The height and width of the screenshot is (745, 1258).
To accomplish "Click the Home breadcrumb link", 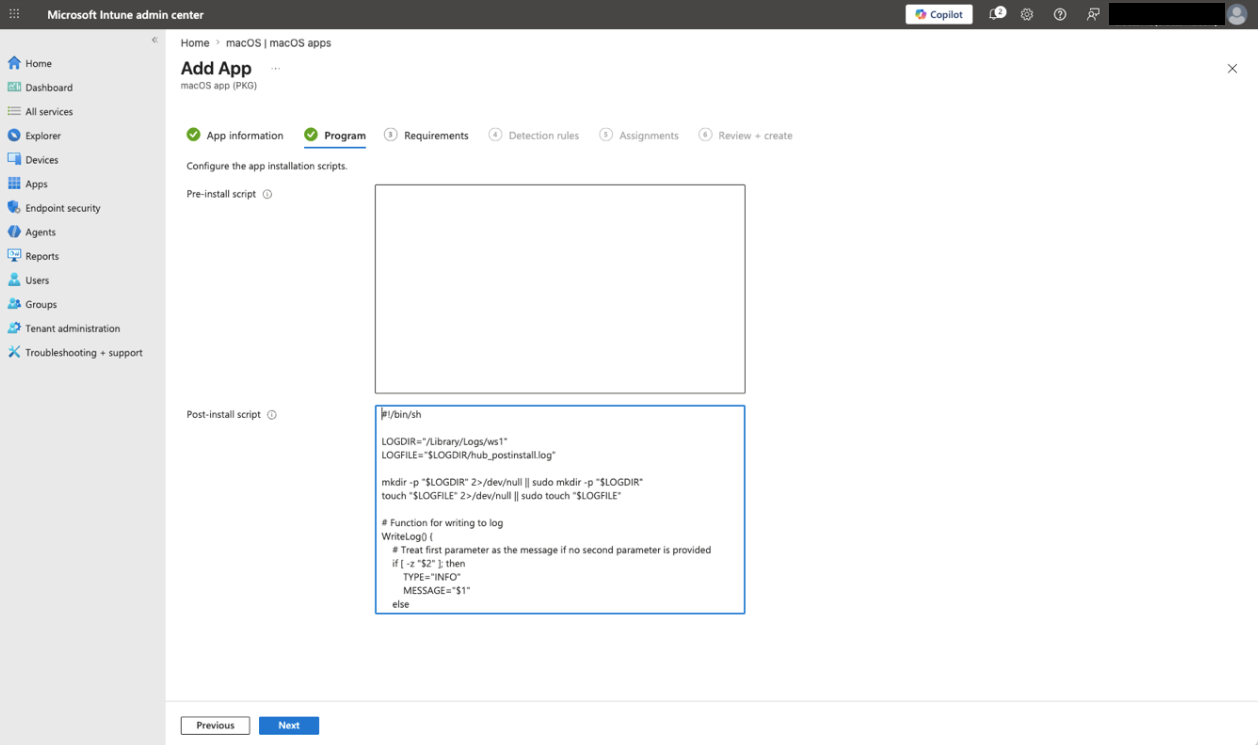I will pyautogui.click(x=195, y=43).
